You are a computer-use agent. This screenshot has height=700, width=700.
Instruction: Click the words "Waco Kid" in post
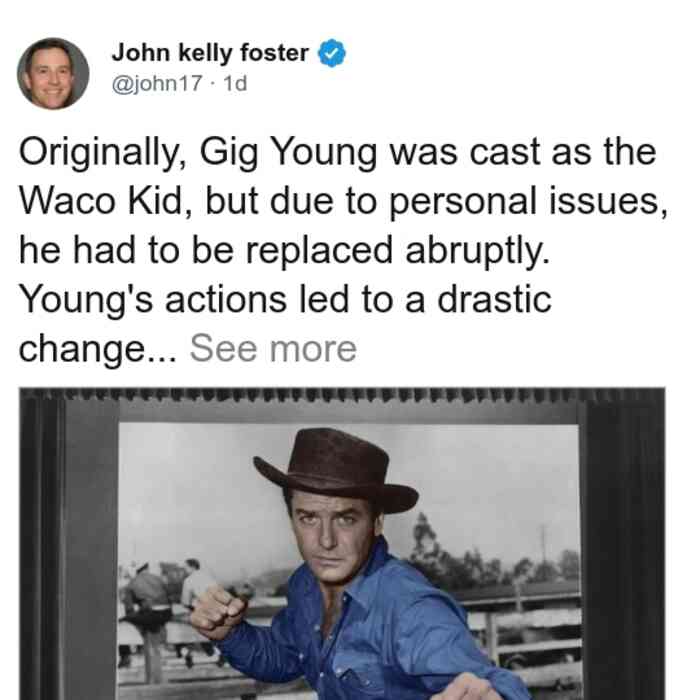click(101, 201)
